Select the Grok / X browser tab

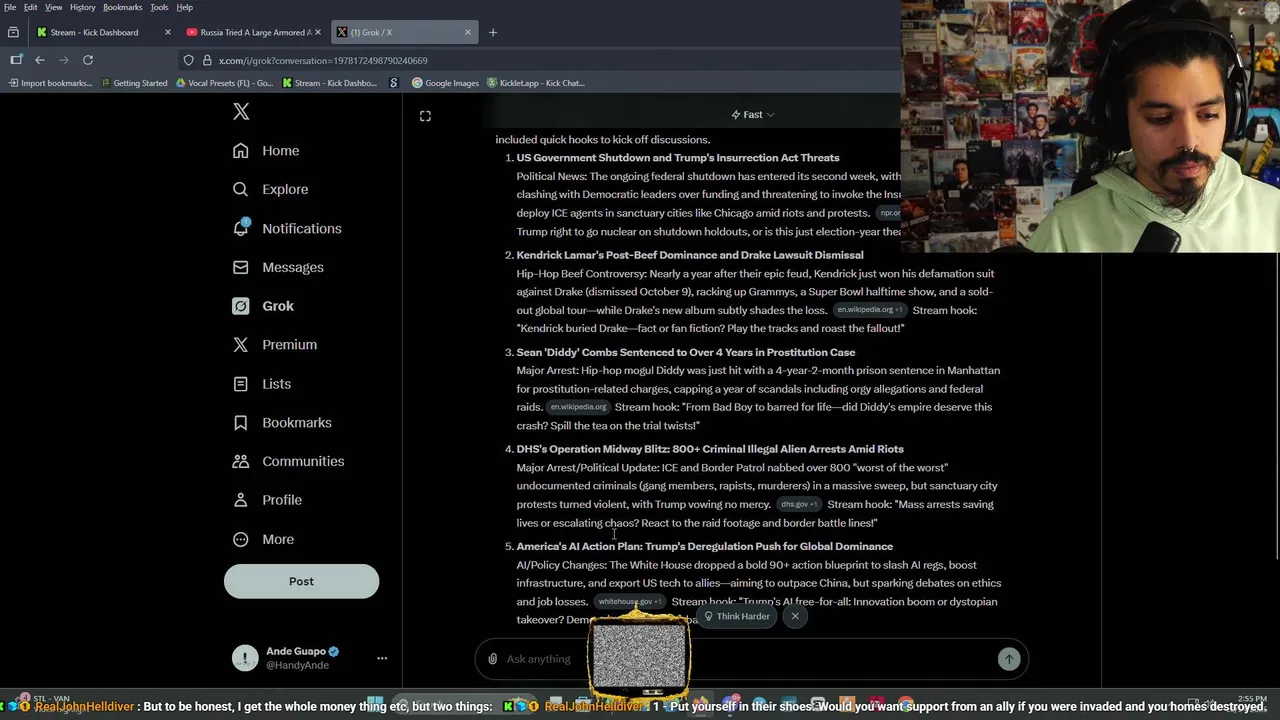[x=404, y=32]
